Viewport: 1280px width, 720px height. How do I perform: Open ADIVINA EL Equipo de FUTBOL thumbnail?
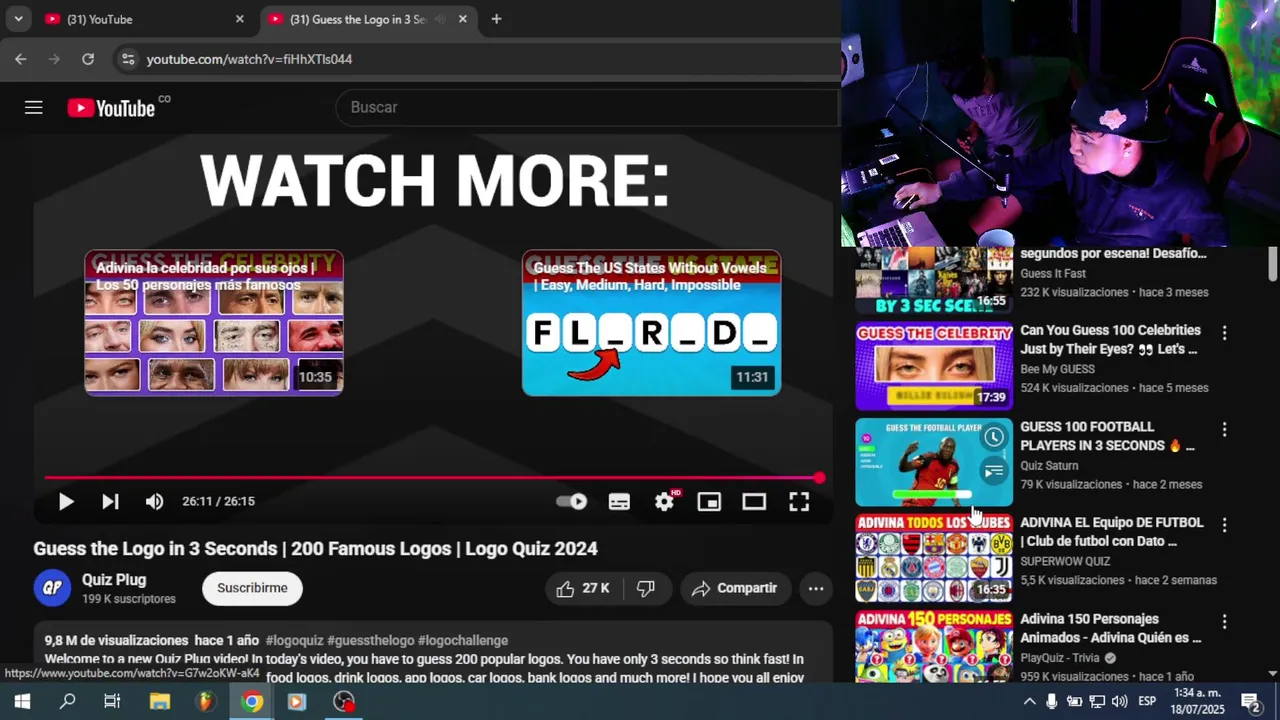(934, 558)
